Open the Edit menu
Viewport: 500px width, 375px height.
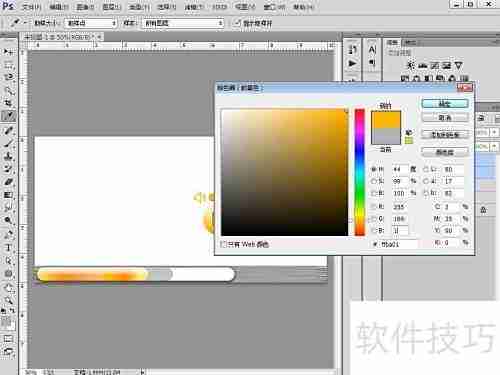click(59, 7)
